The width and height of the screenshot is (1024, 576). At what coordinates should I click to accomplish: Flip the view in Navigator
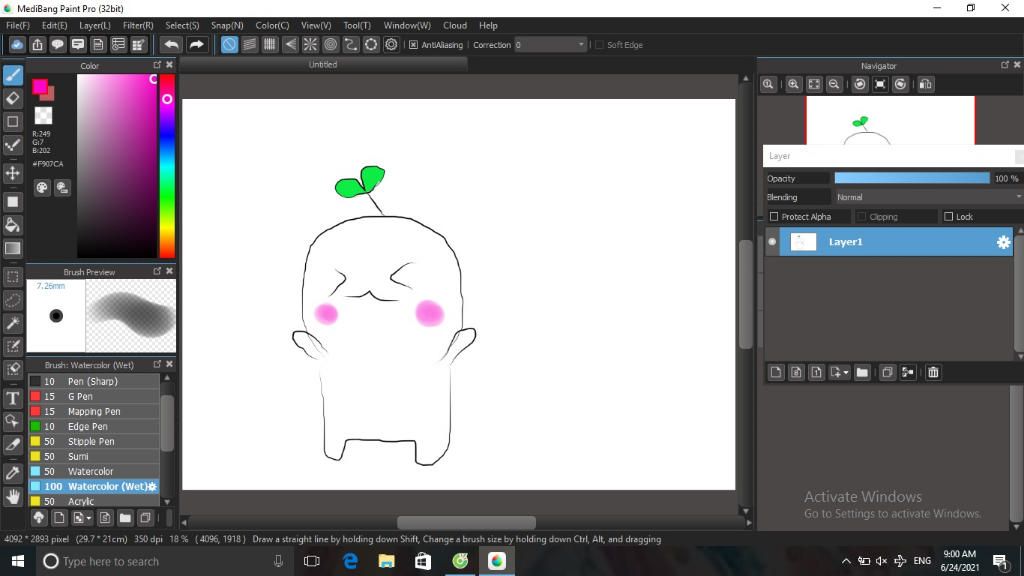click(x=925, y=84)
